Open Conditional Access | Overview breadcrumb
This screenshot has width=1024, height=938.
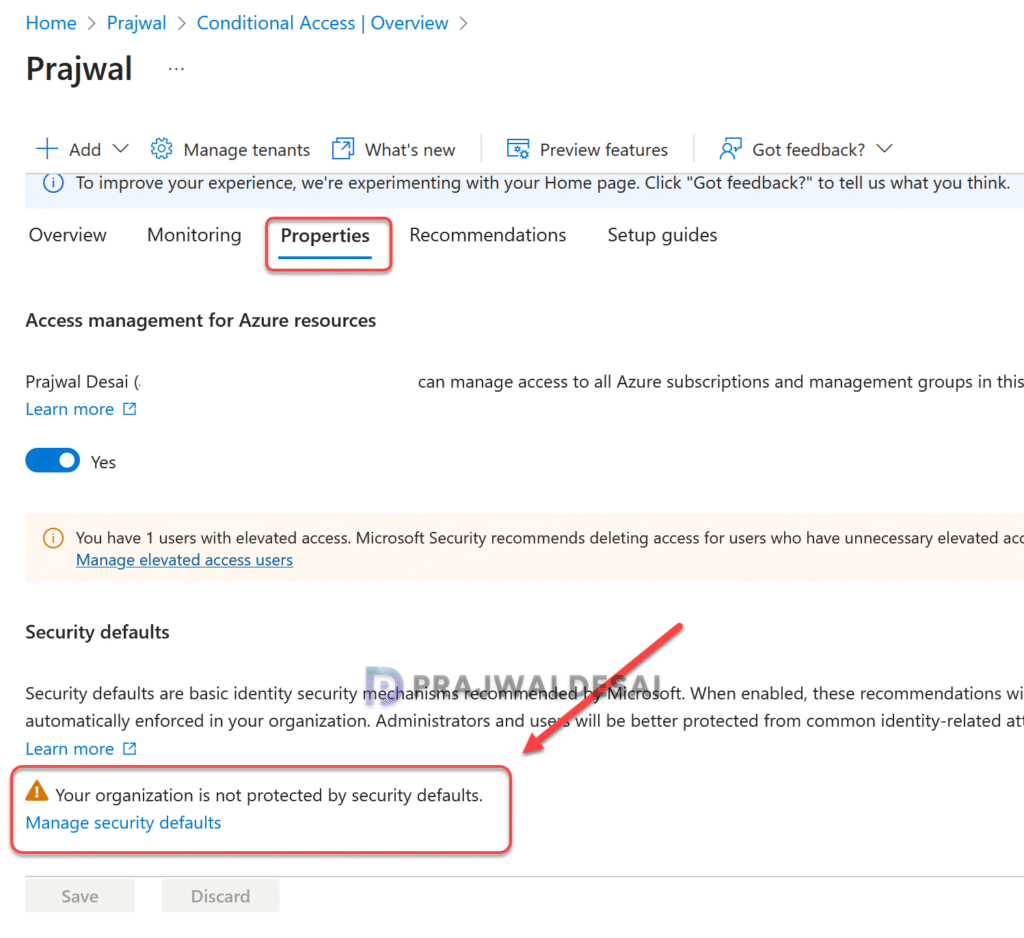click(323, 23)
